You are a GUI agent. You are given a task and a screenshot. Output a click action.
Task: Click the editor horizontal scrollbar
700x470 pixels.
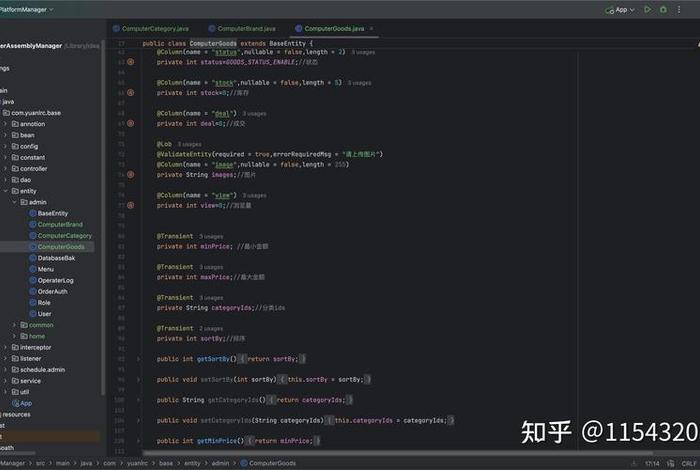point(397,453)
